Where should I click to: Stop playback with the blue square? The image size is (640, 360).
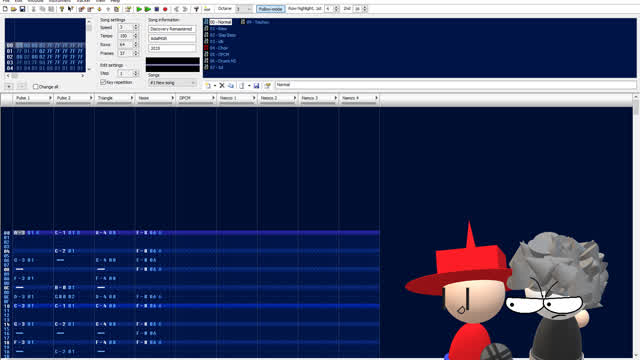pos(156,9)
